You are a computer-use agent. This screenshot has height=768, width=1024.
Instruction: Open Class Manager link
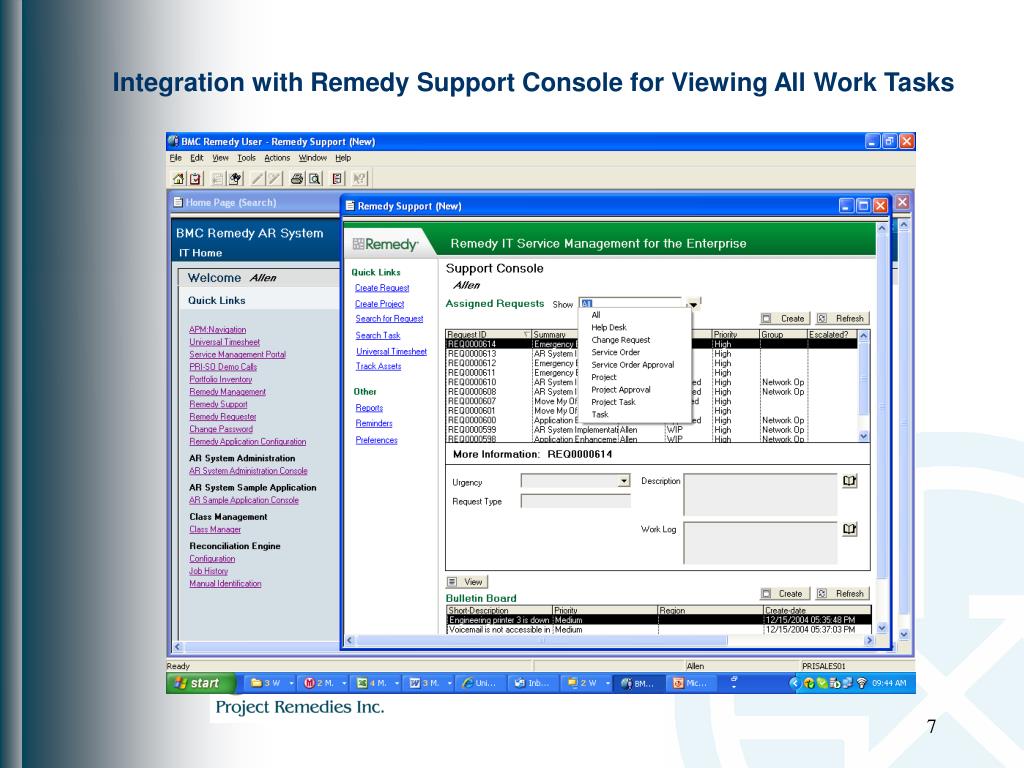(215, 530)
